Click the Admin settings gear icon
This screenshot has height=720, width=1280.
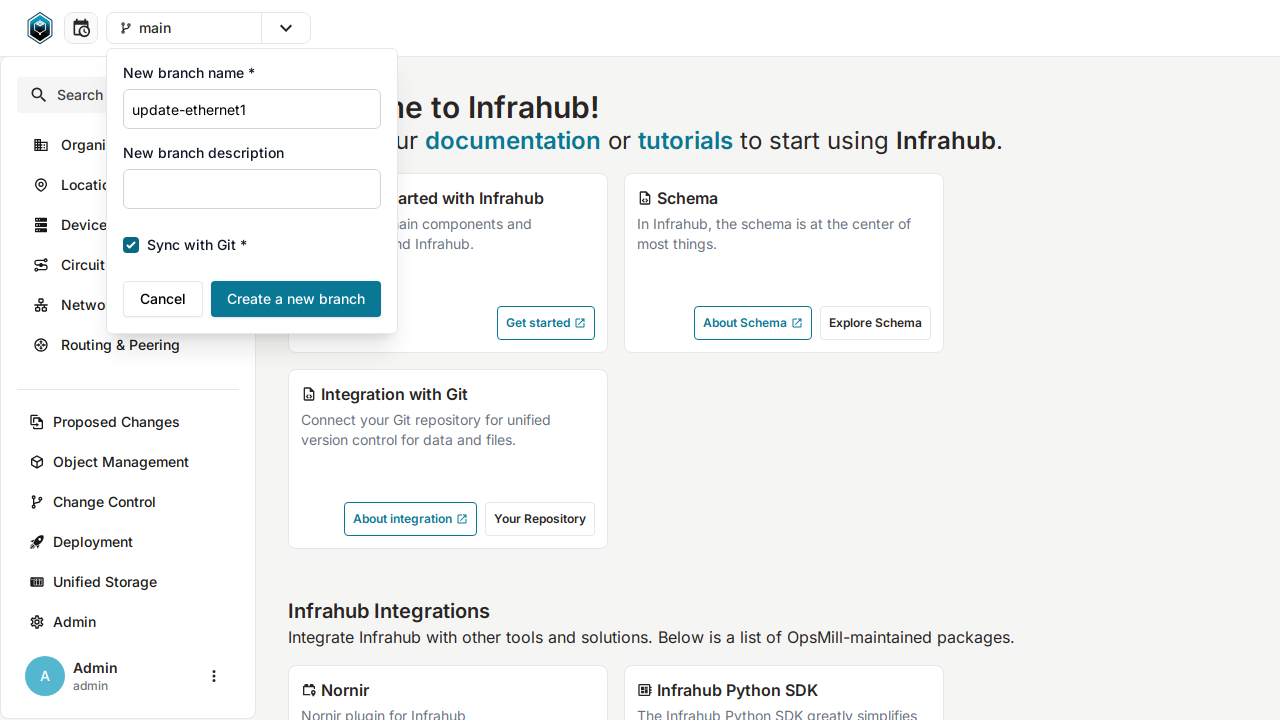point(37,621)
